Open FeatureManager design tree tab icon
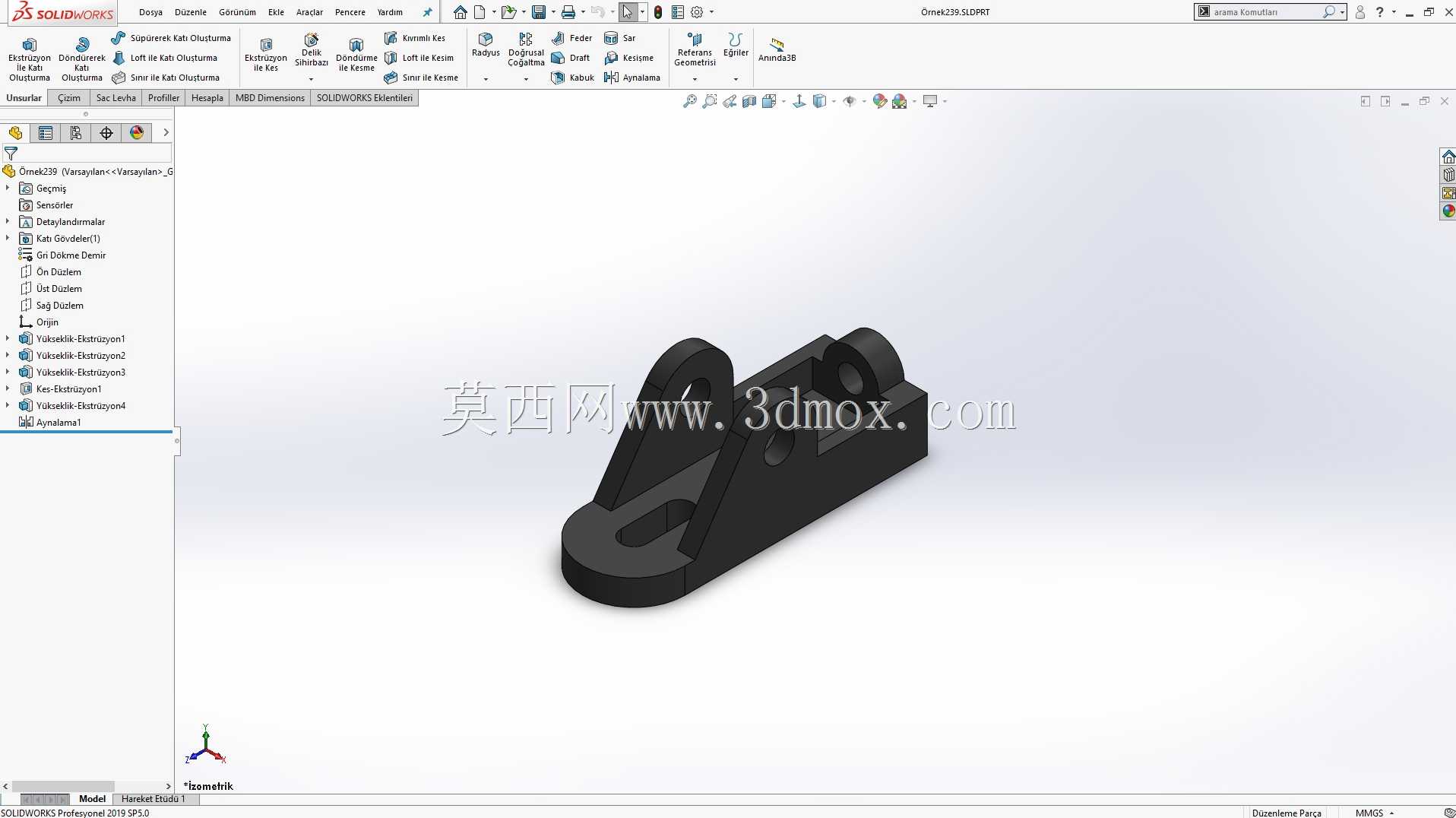Screen dimensions: 1456x818 [x=15, y=133]
